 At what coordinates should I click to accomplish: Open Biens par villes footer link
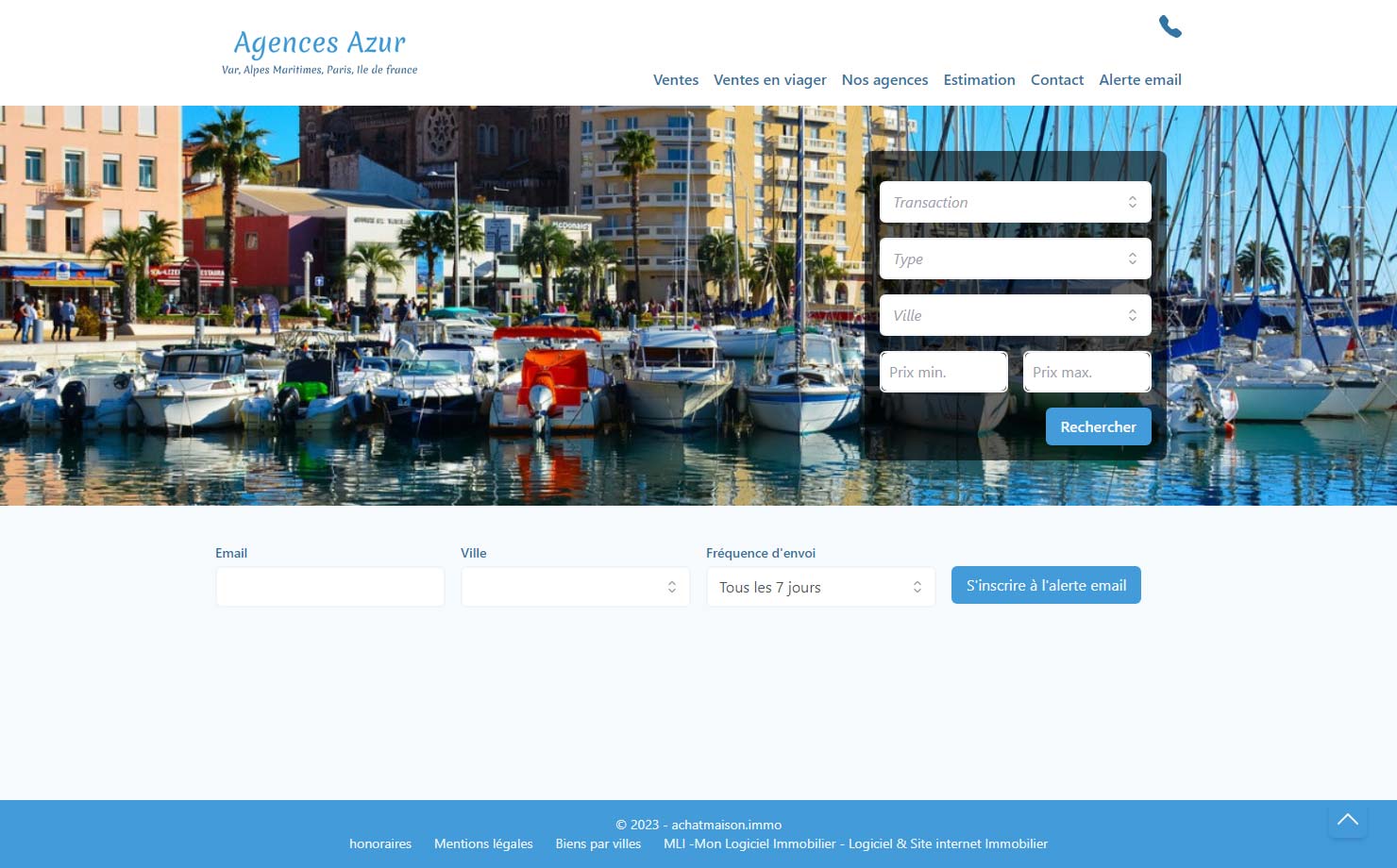coord(598,843)
